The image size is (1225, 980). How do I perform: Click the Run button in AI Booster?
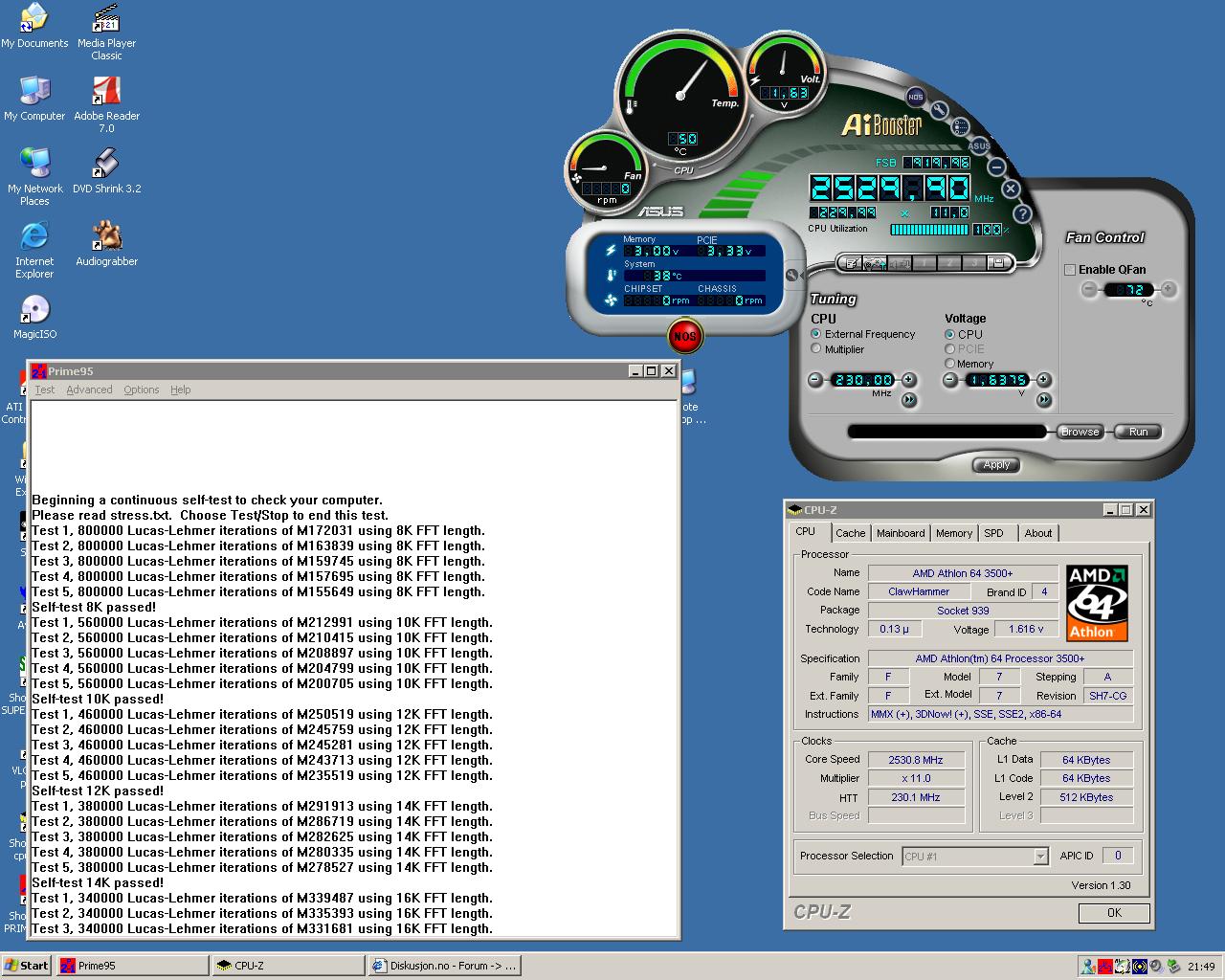click(x=1138, y=432)
